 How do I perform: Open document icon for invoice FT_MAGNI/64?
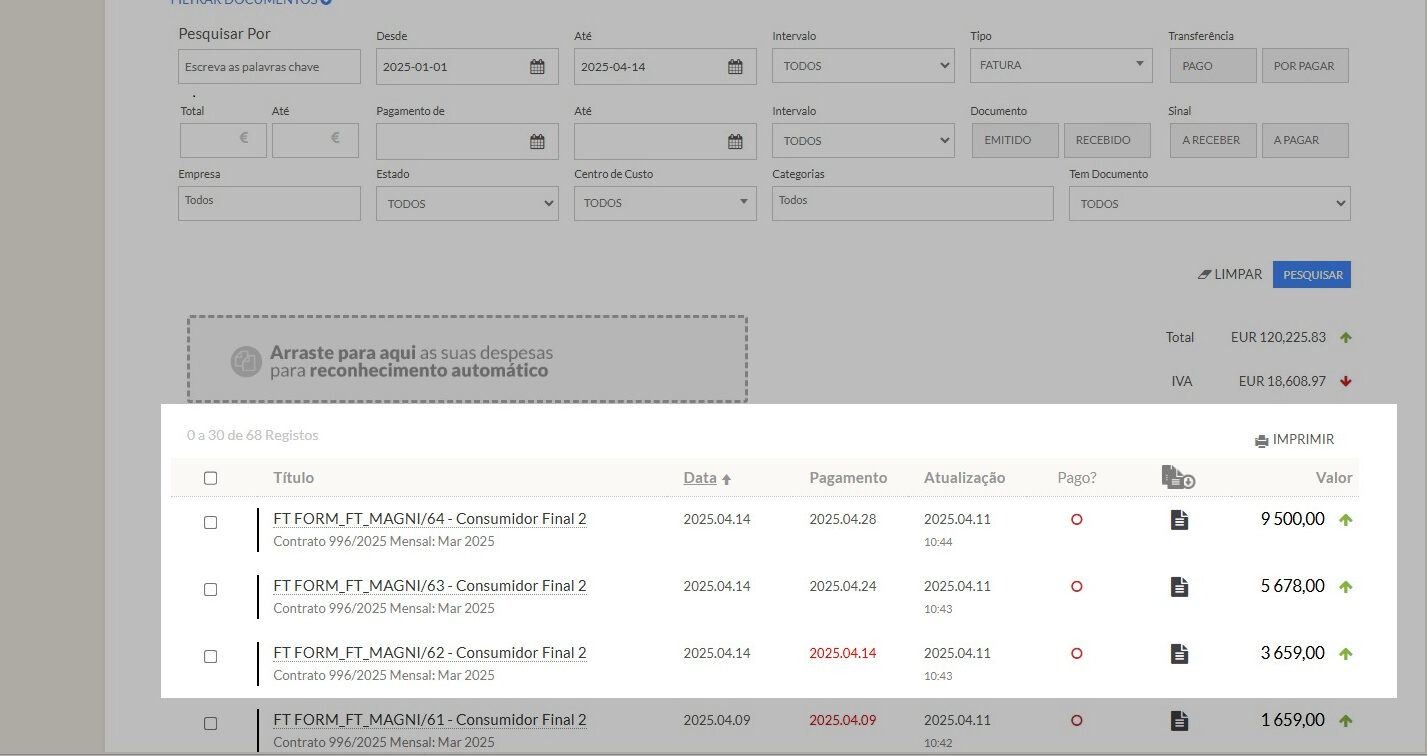pos(1179,520)
